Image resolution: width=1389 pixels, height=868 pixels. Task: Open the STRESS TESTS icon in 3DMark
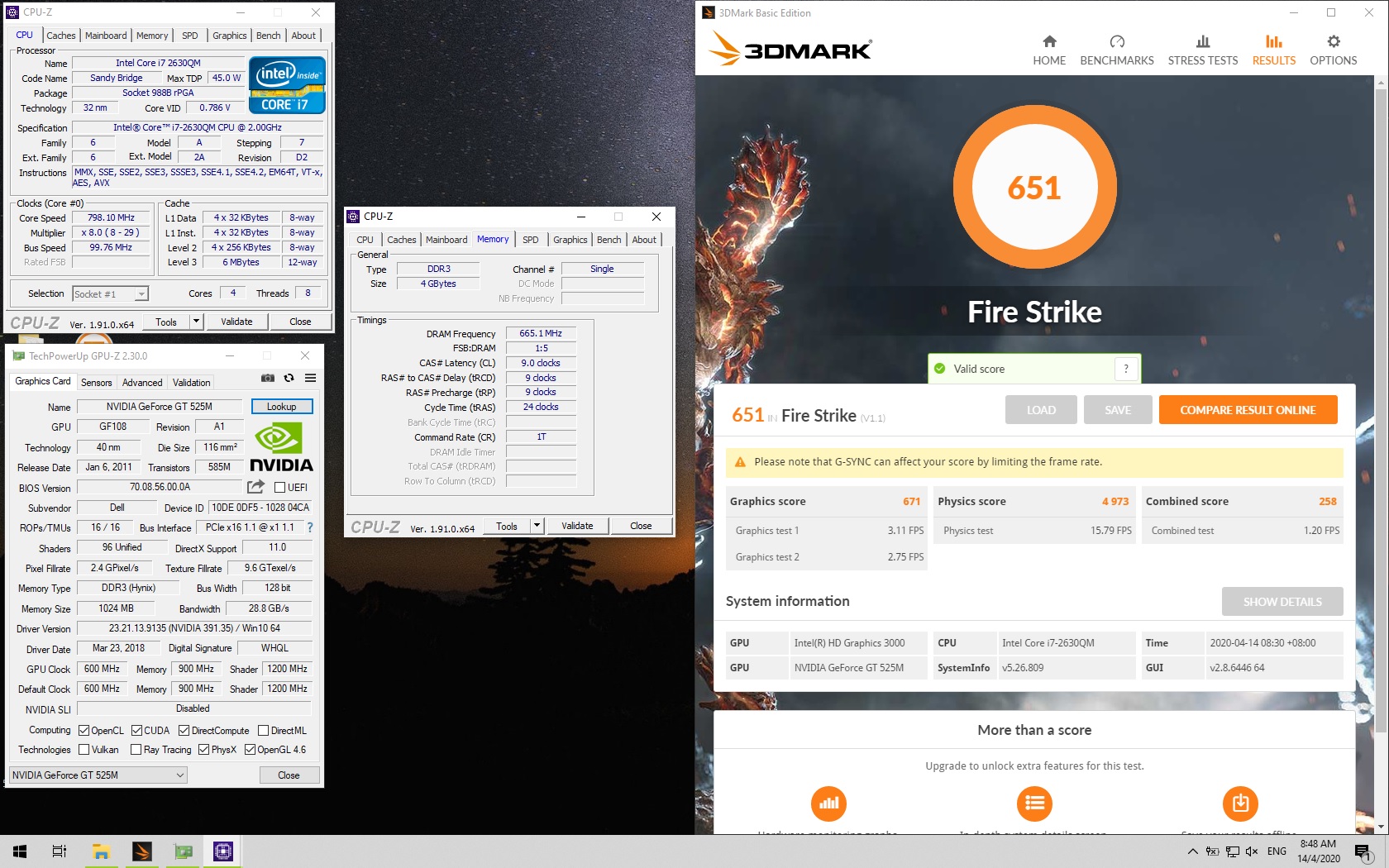point(1203,41)
